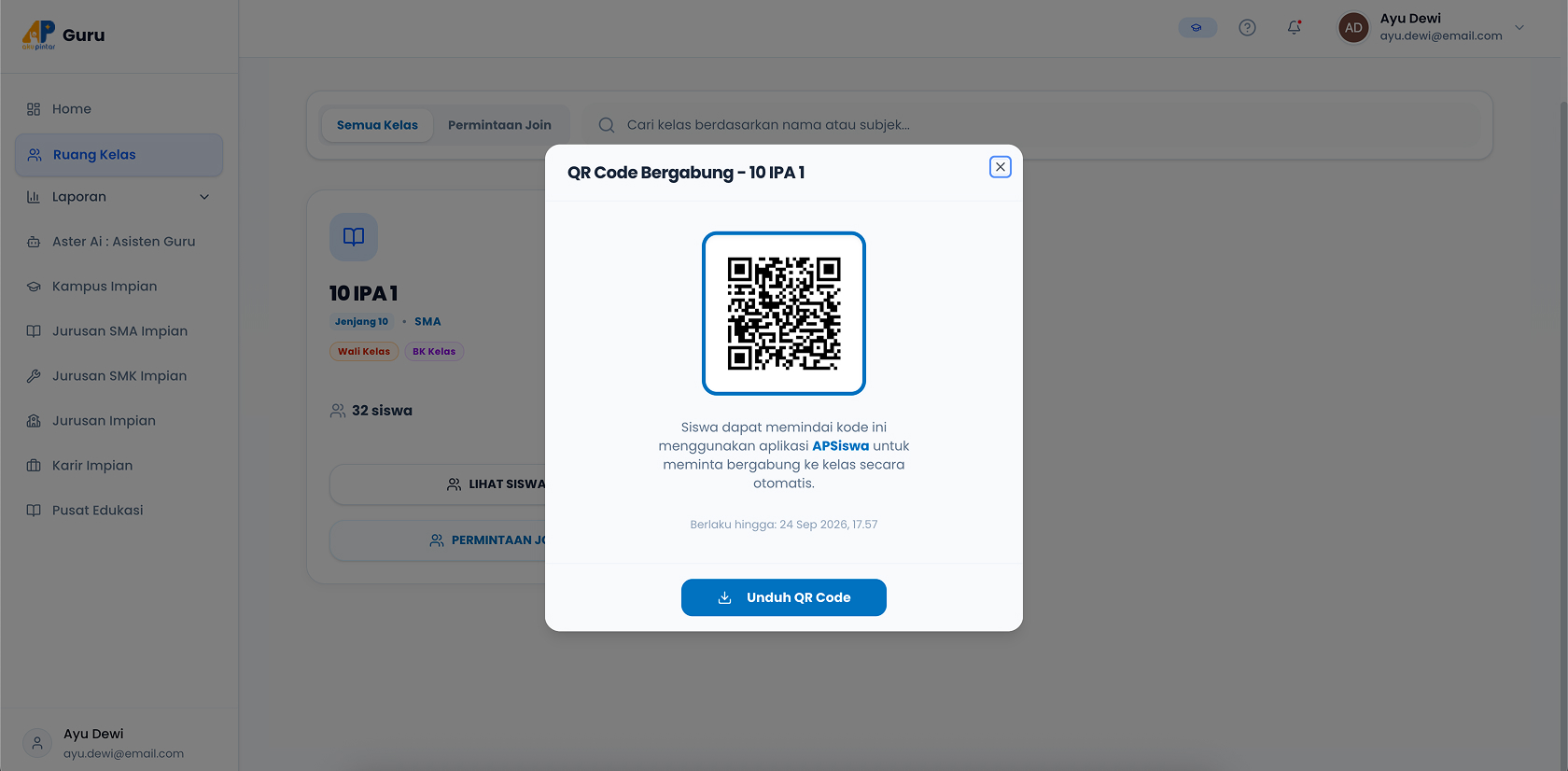Click the 32 siswa count
1568x771 pixels.
[371, 411]
